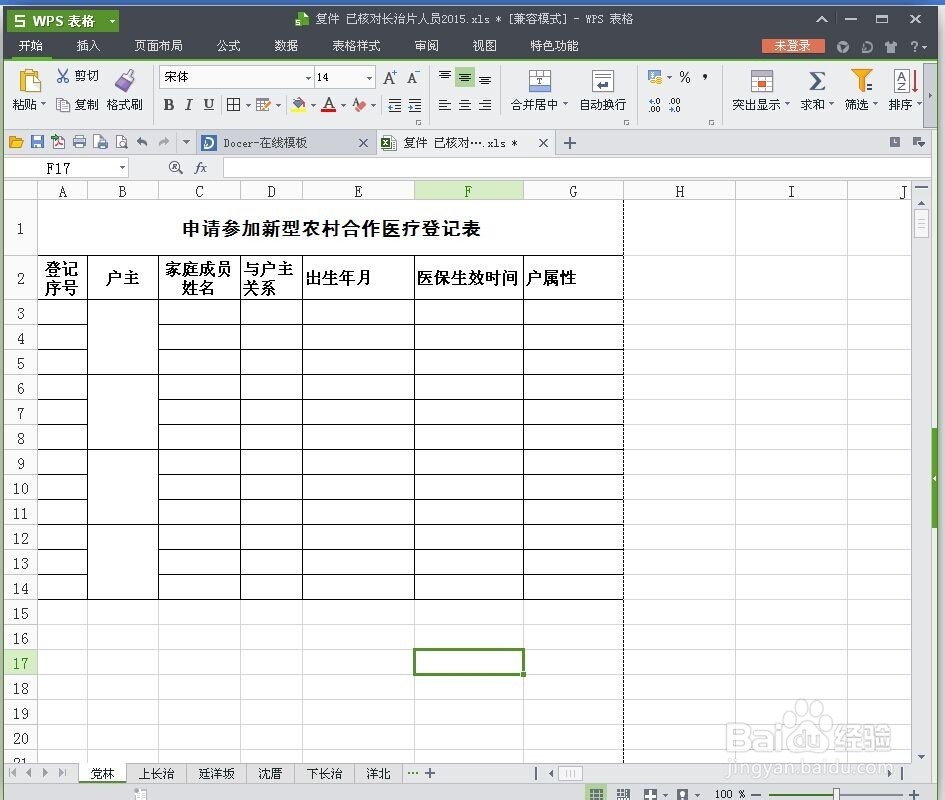Expand the 求和 dropdown arrow
Viewport: 945px width, 800px height.
832,104
